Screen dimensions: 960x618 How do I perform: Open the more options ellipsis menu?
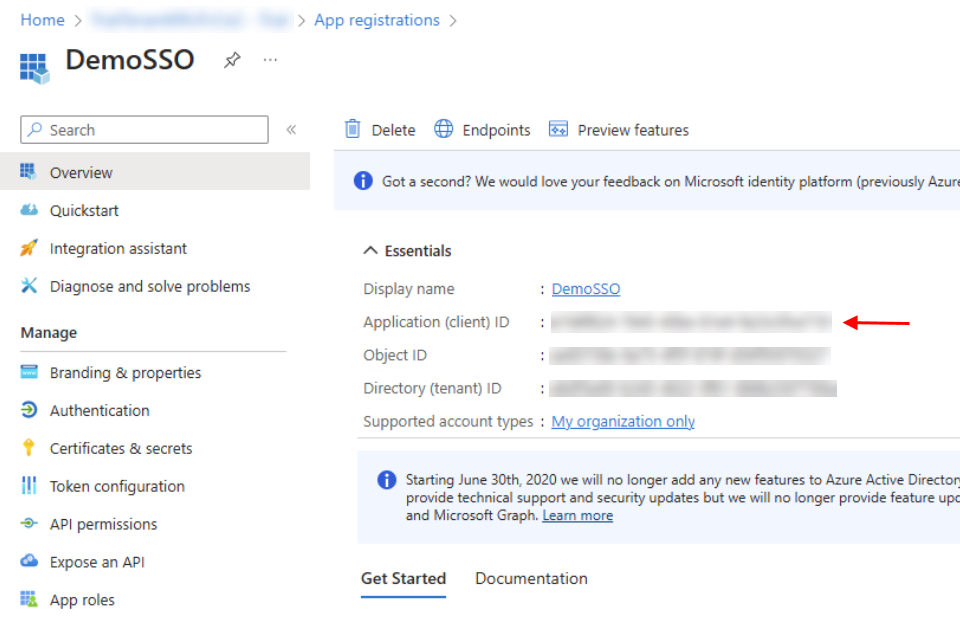coord(270,61)
